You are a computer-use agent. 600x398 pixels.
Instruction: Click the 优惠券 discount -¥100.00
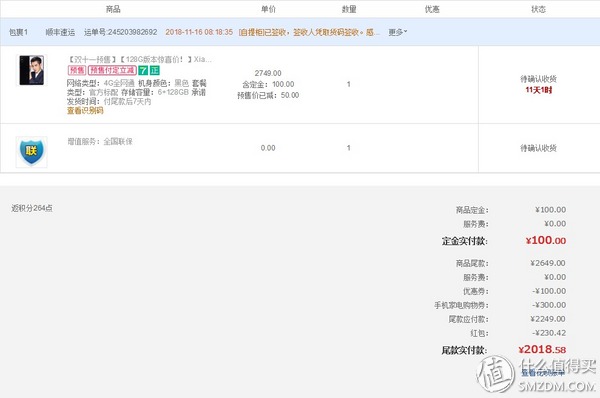[x=549, y=291]
